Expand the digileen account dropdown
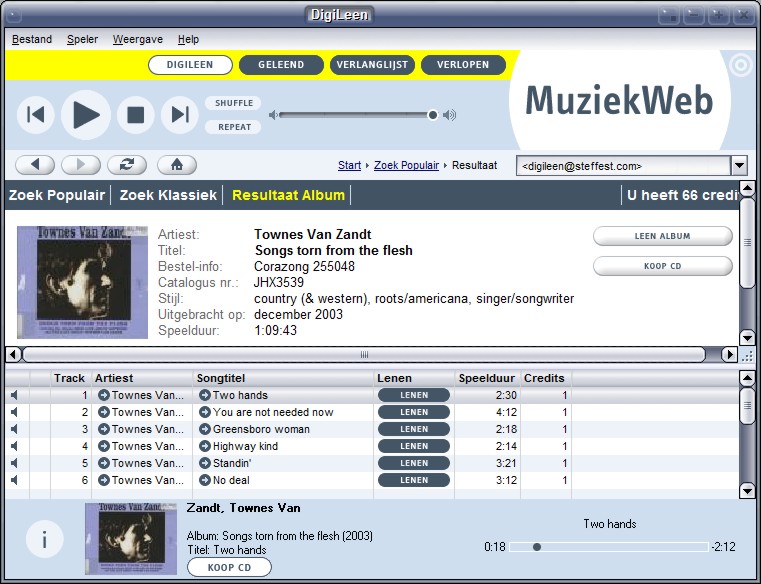Screen dimensions: 761x584 click(x=739, y=166)
